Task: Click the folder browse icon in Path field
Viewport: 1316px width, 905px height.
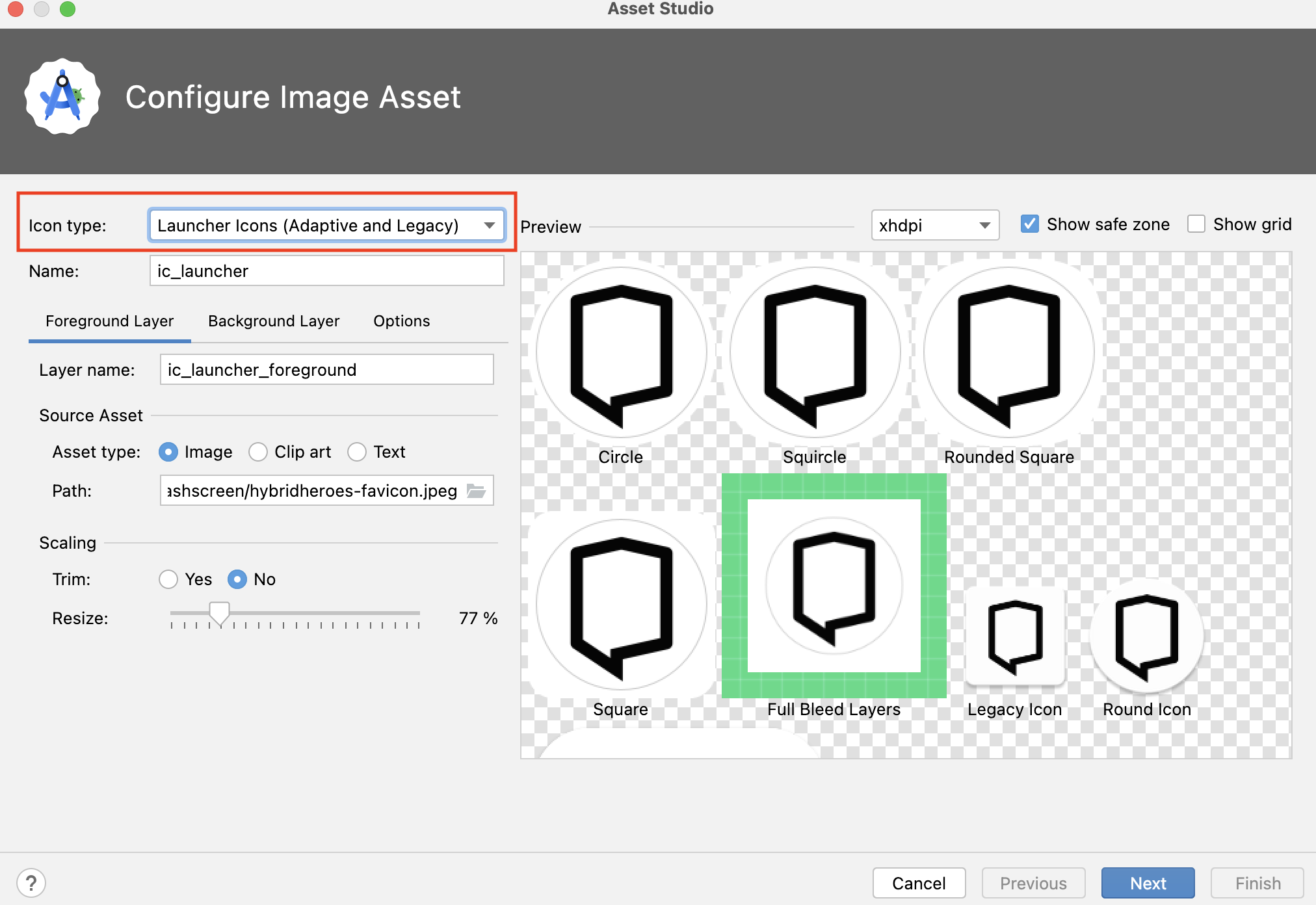Action: click(x=477, y=491)
